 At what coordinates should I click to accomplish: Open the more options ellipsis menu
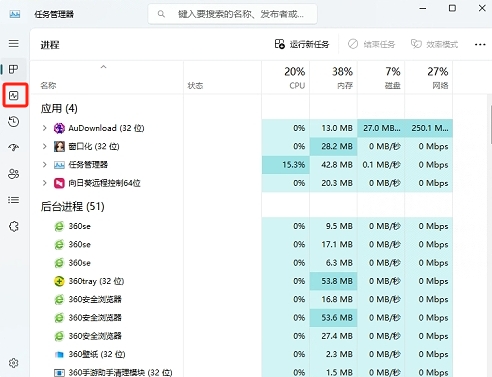(480, 44)
